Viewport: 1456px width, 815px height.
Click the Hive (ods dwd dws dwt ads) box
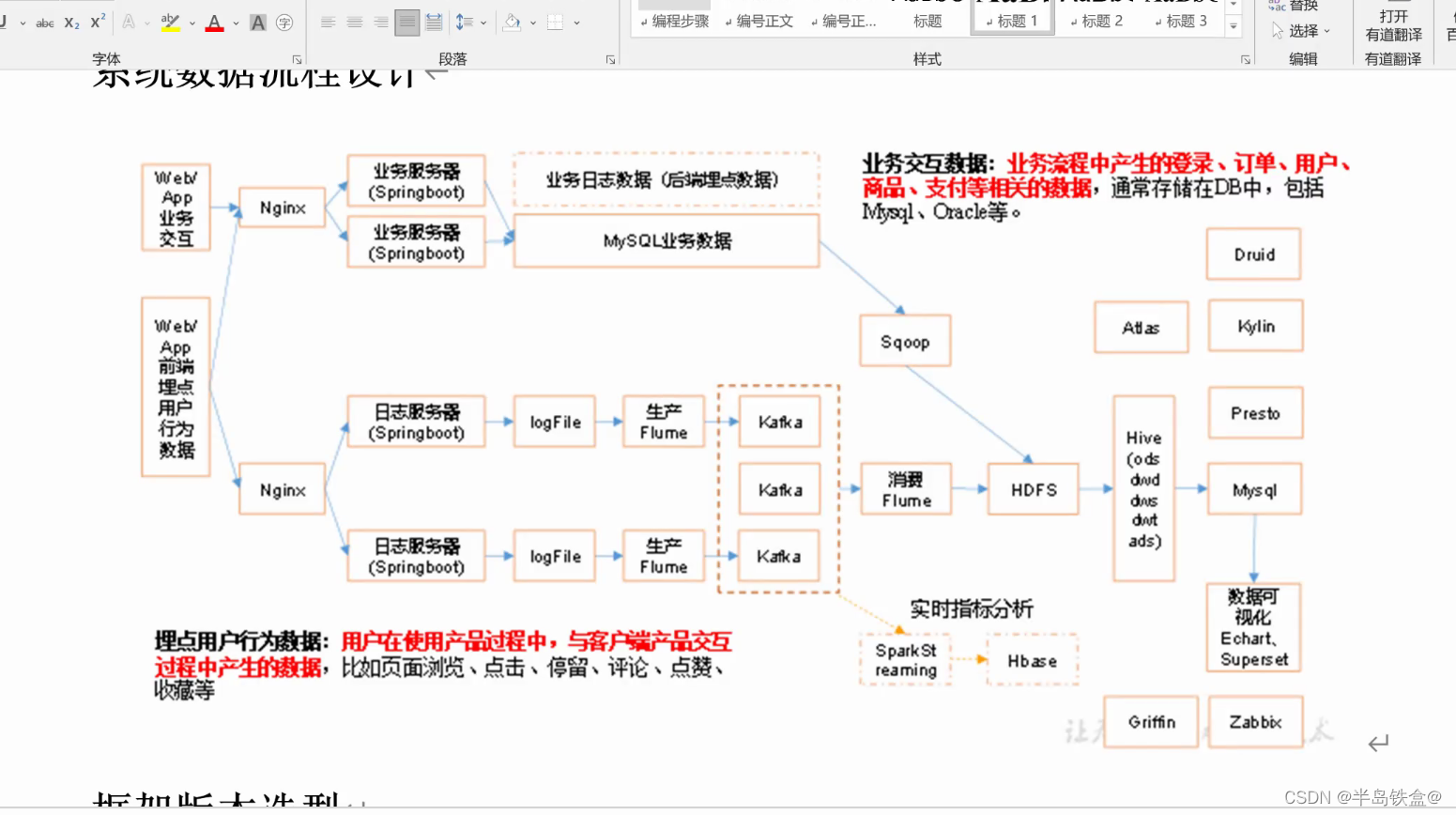(1143, 489)
